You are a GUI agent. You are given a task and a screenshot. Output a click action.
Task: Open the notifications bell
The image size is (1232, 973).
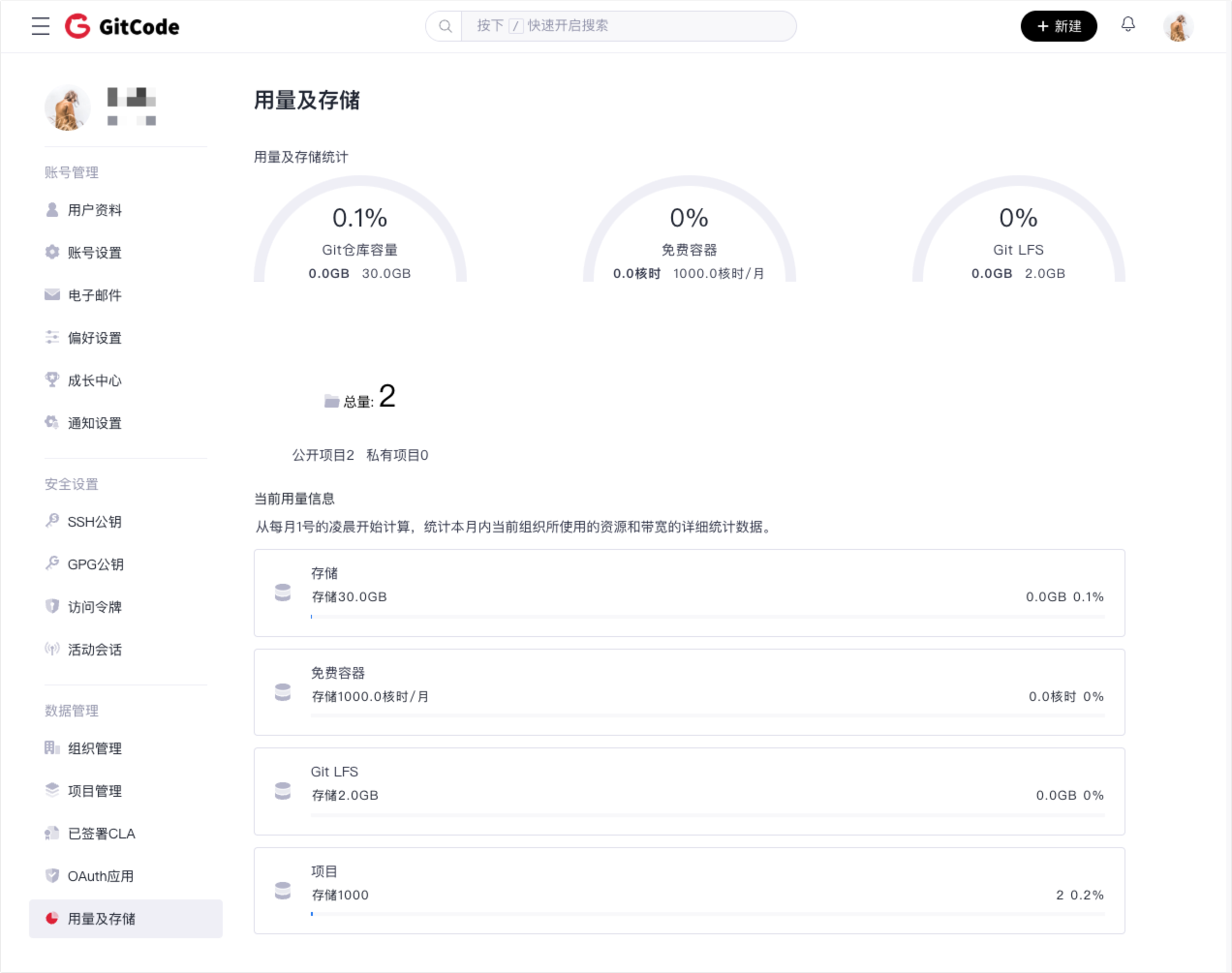[1128, 25]
